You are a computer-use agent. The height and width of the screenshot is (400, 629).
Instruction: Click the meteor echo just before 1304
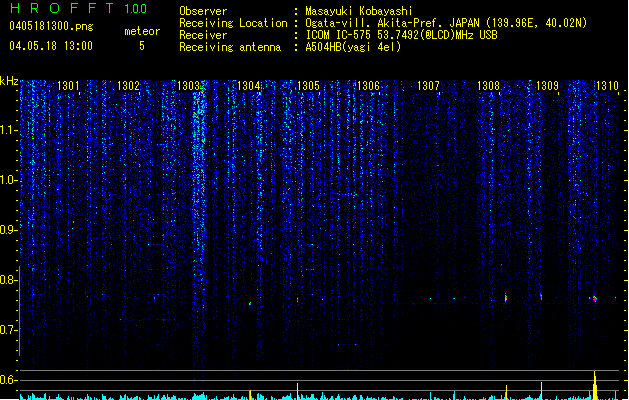[x=250, y=304]
